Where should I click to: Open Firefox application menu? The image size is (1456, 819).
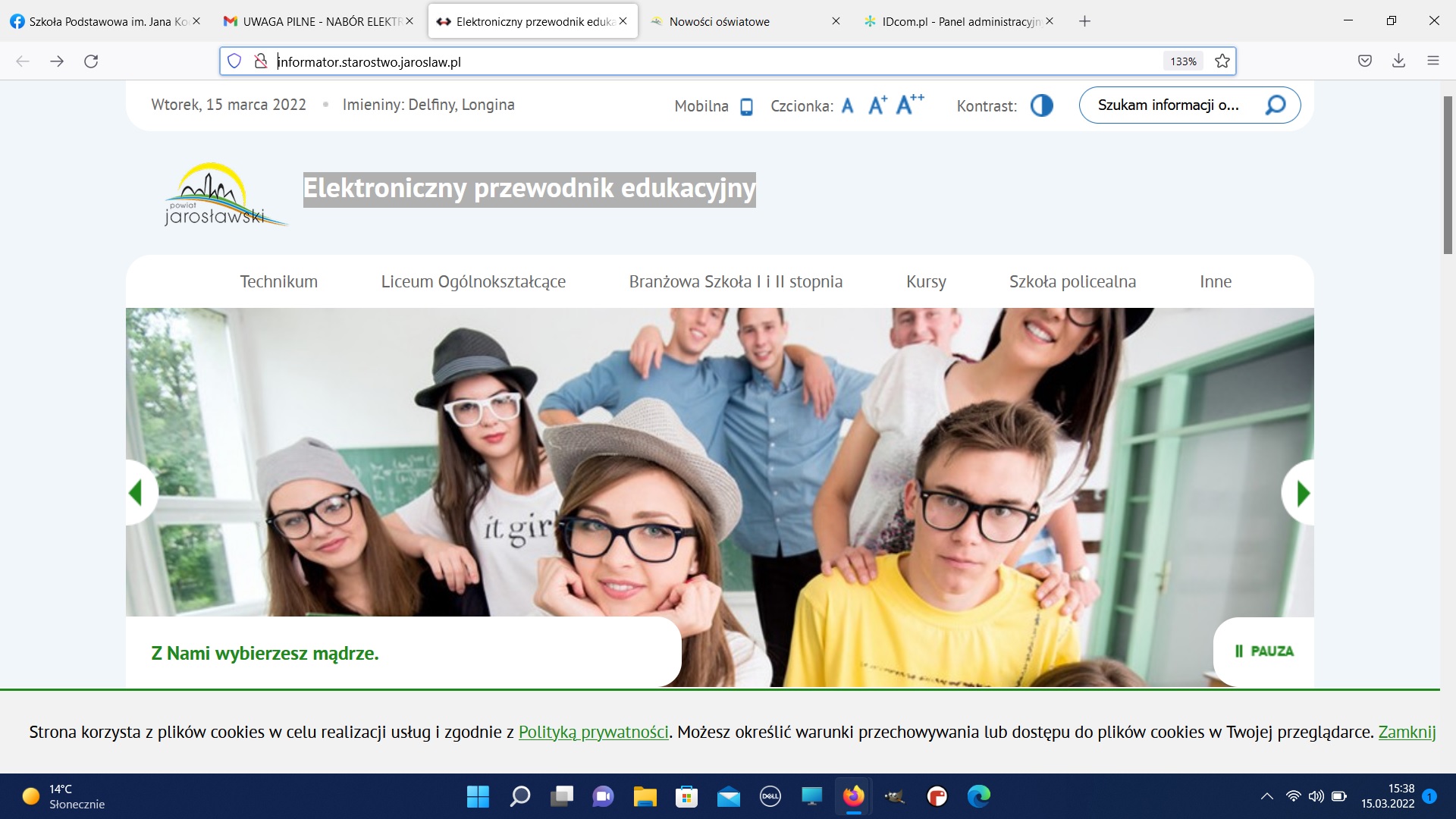[x=1432, y=61]
